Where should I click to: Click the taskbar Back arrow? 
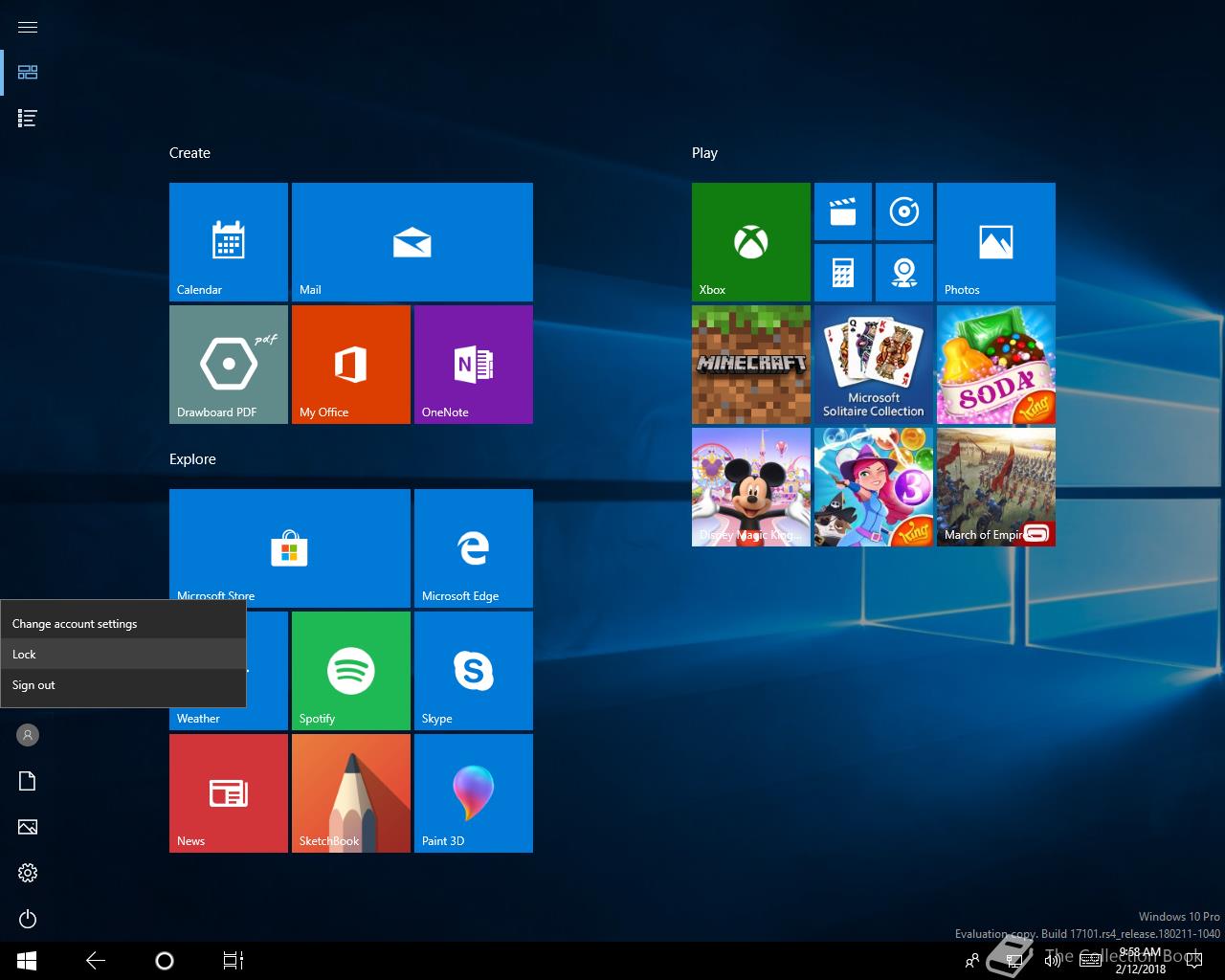pos(96,961)
